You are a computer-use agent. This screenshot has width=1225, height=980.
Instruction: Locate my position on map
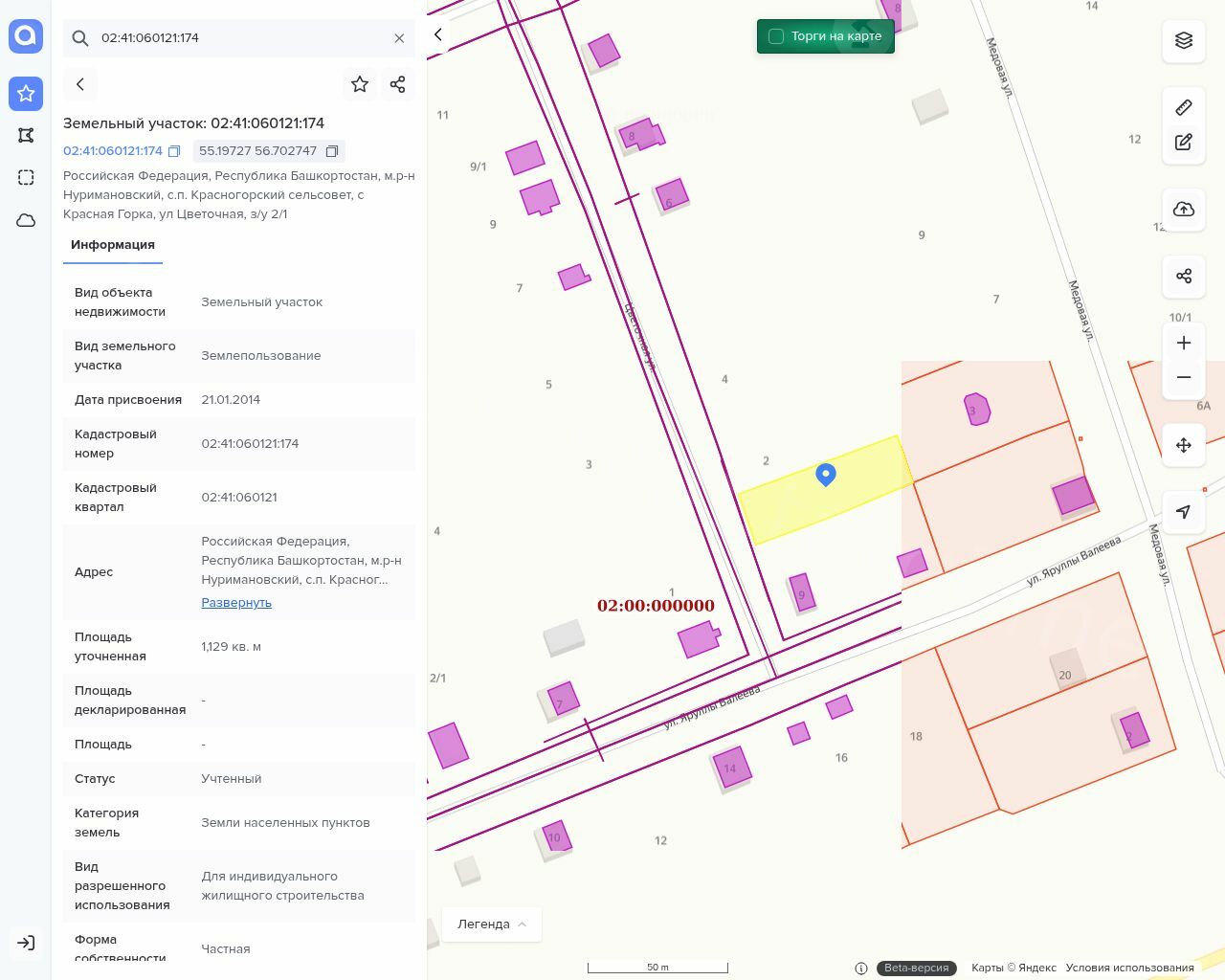point(1184,512)
